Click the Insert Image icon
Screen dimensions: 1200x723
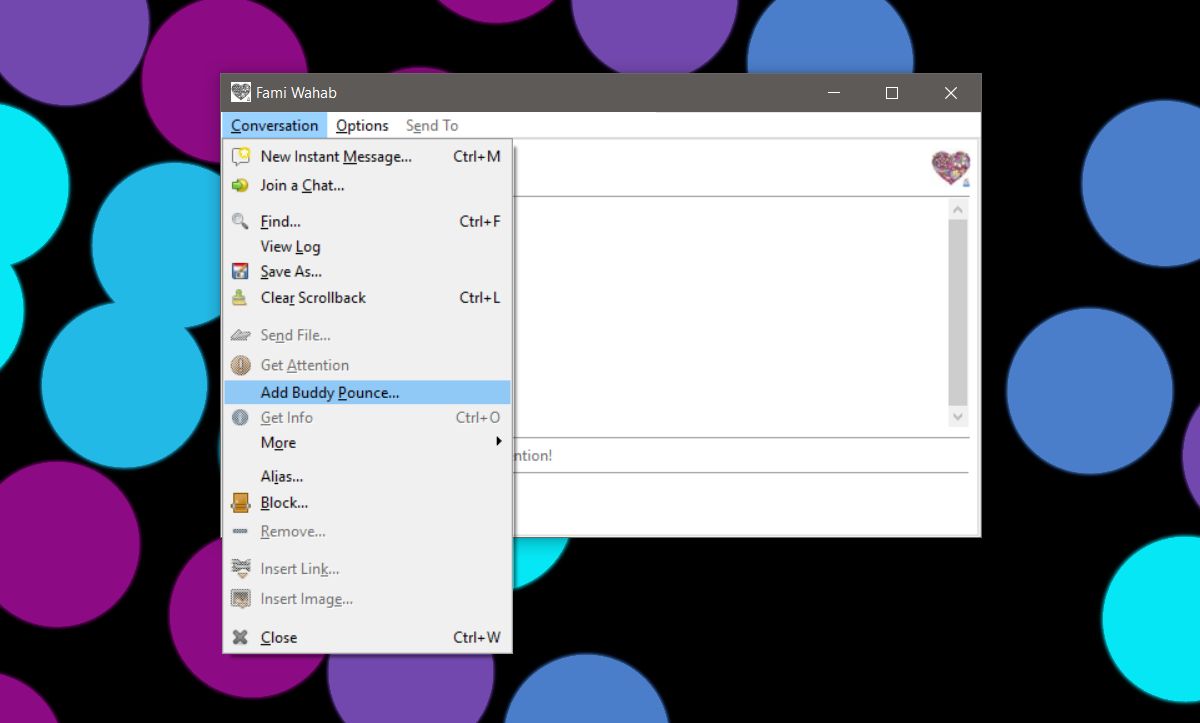click(240, 599)
